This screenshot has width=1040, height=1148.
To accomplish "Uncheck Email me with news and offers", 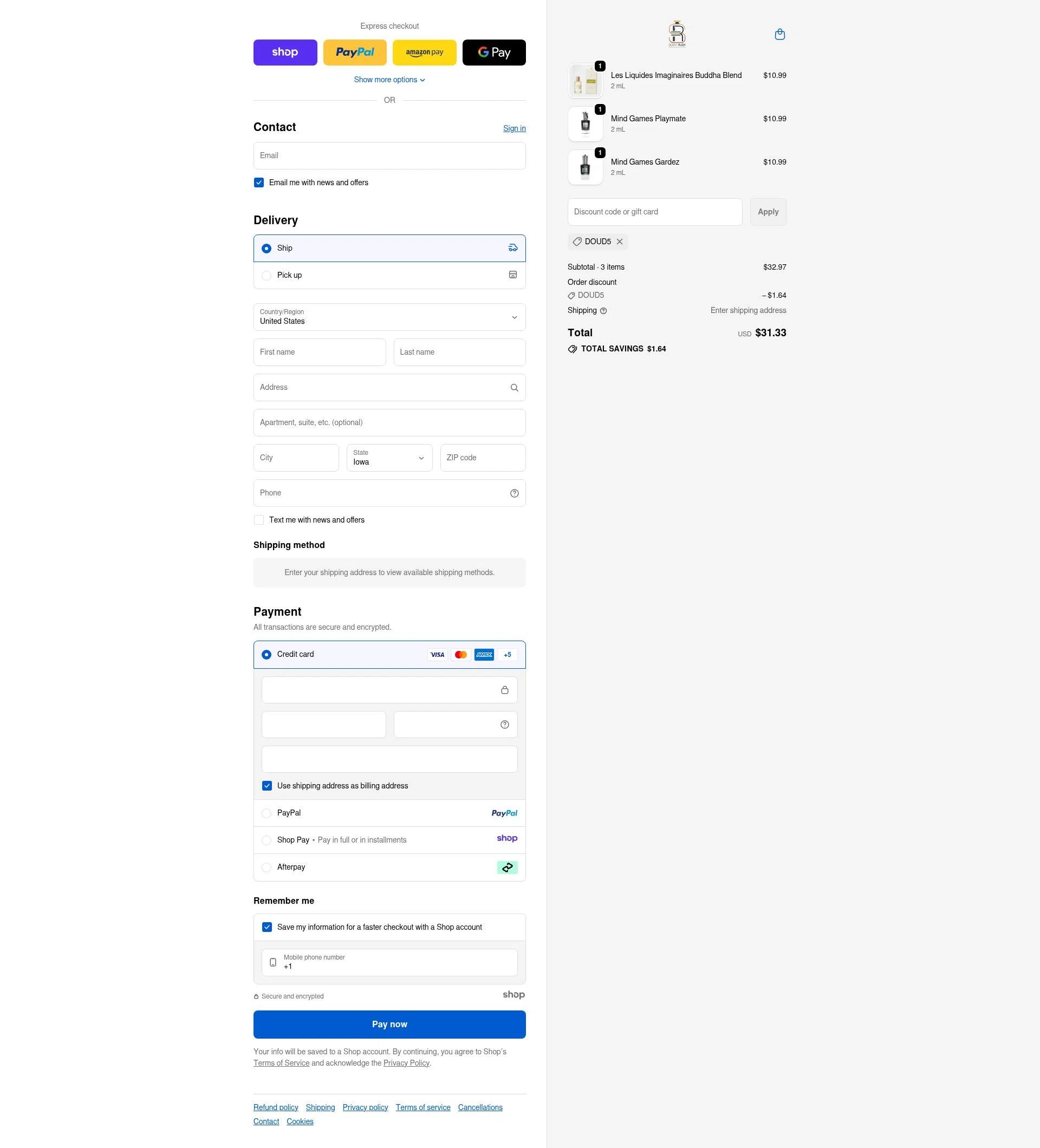I will point(258,182).
